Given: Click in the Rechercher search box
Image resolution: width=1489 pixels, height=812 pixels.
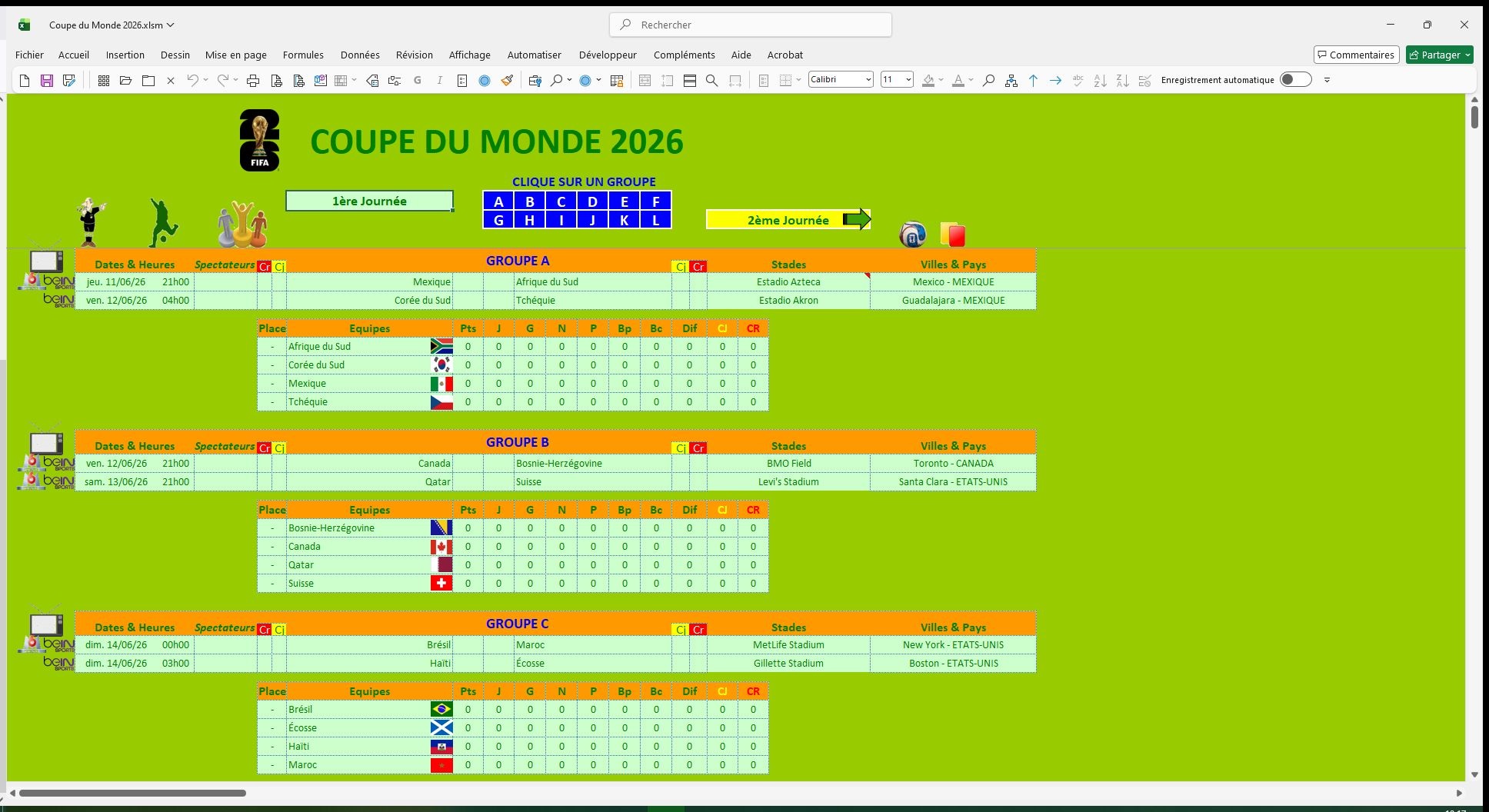Looking at the screenshot, I should pyautogui.click(x=751, y=25).
